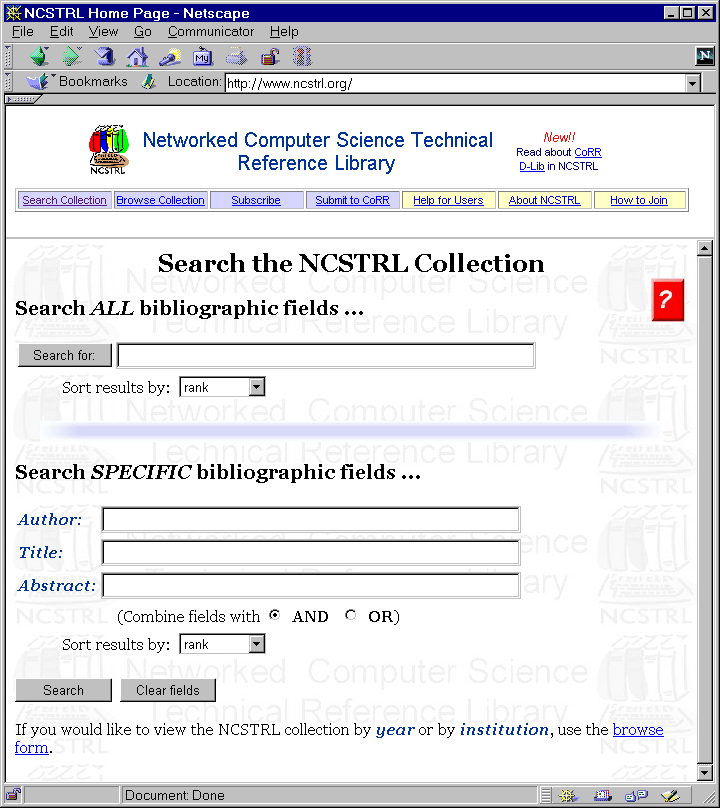Open the Search flashlight icon
Screen dimensions: 720x808
tap(170, 57)
